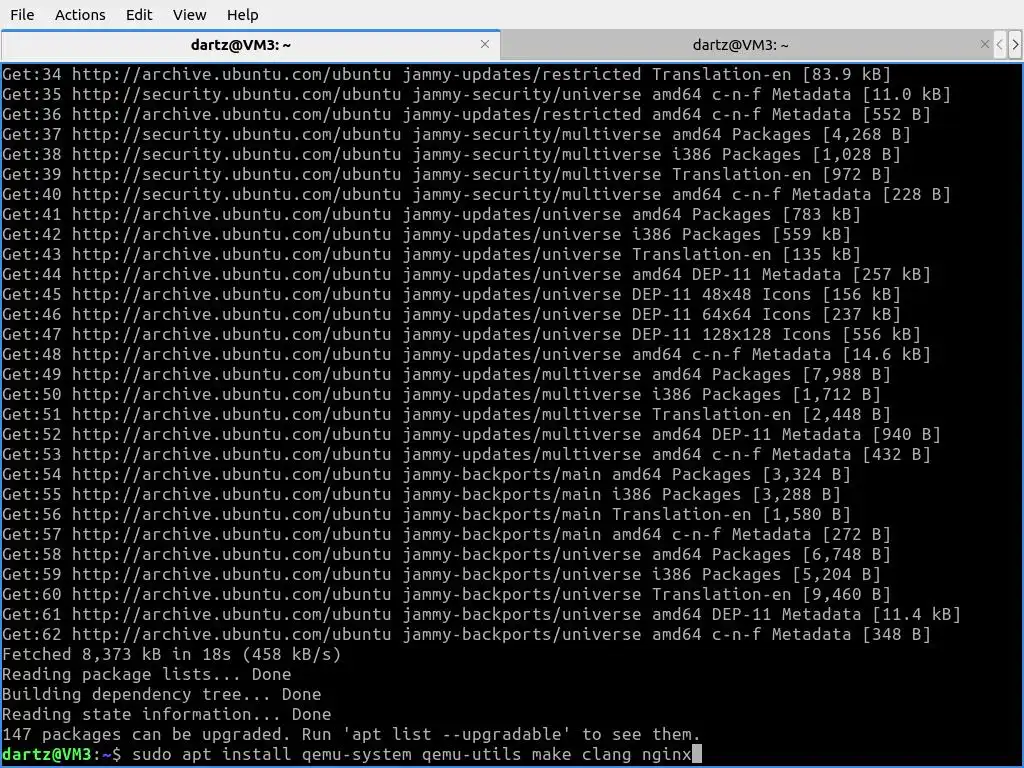This screenshot has height=768, width=1024.
Task: Click the Get:54 backports/main amd64 Packages line
Action: point(426,474)
